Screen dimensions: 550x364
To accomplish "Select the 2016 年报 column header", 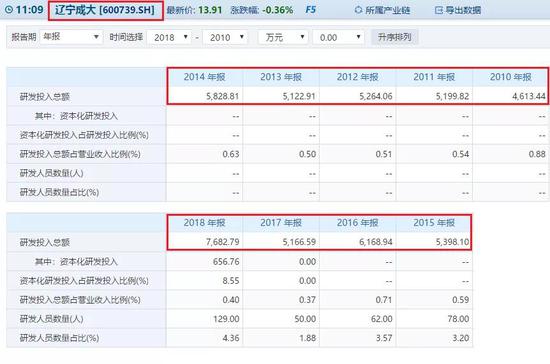I will [357, 223].
